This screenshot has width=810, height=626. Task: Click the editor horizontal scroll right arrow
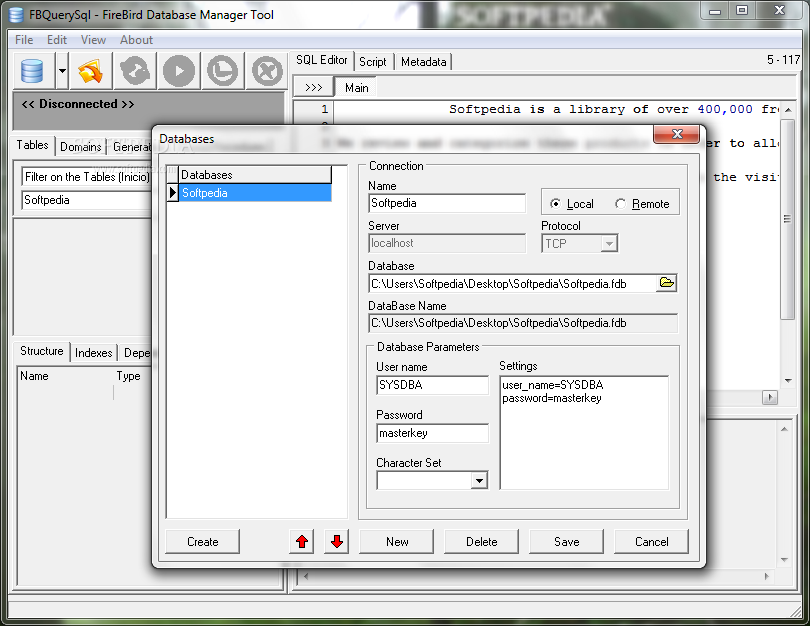770,397
